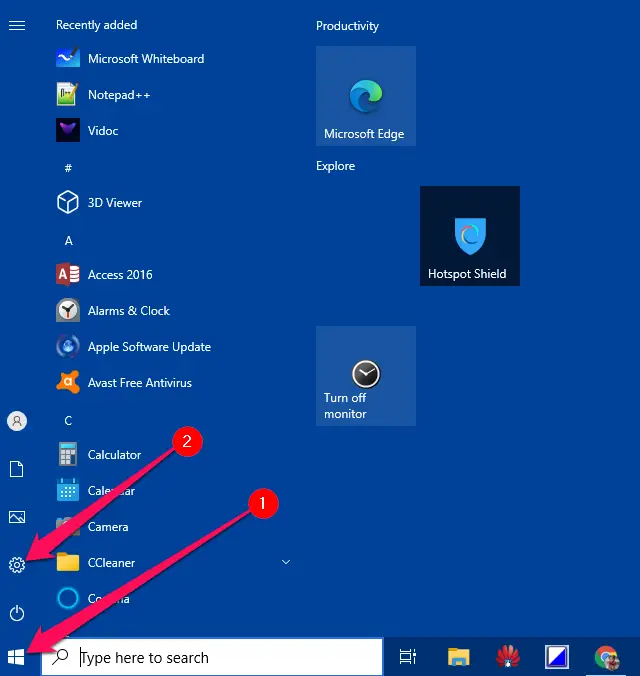Click the 'Productivity' group title
Image resolution: width=640 pixels, height=676 pixels.
coord(347,26)
